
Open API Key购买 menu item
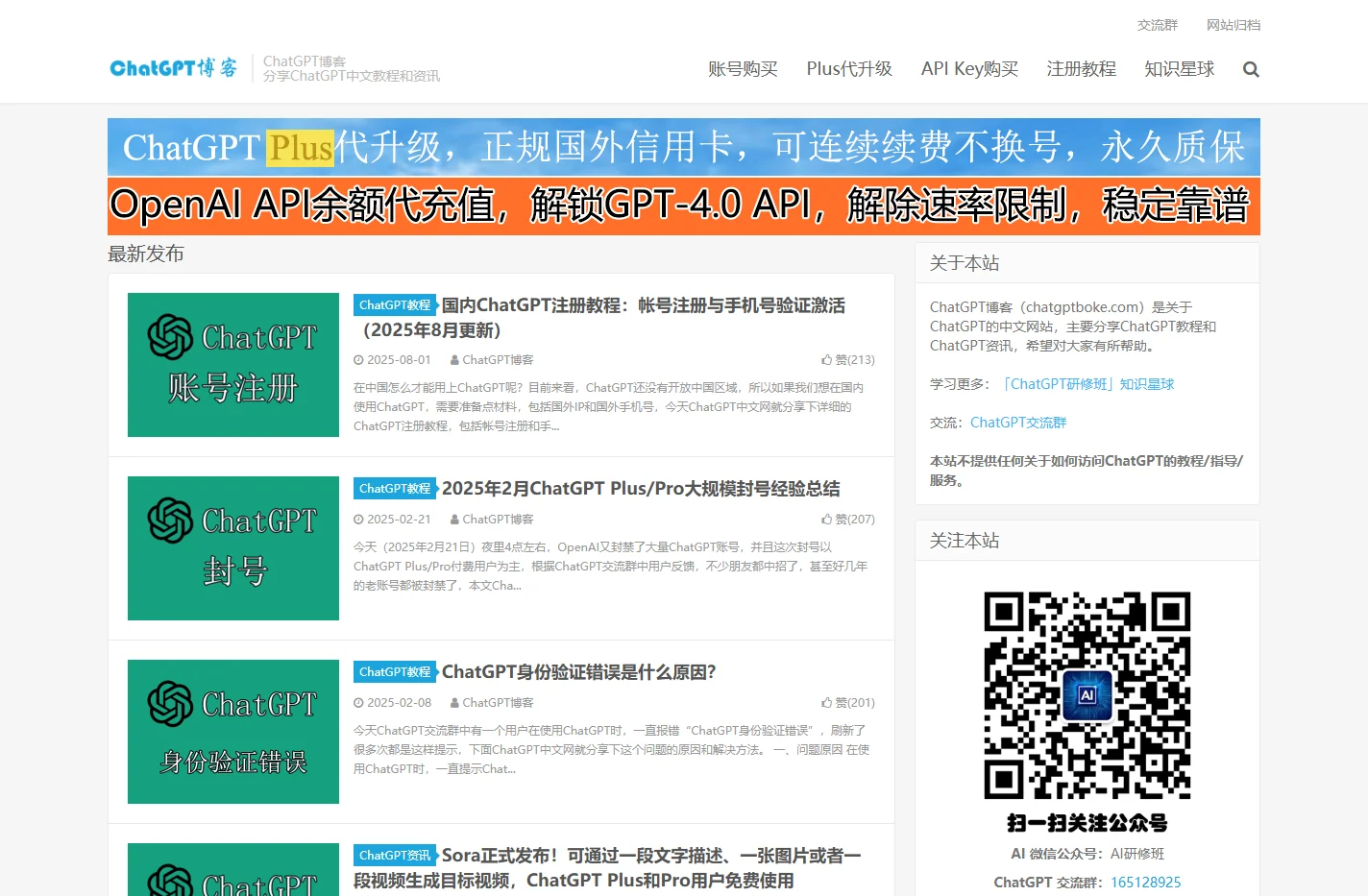[x=969, y=69]
